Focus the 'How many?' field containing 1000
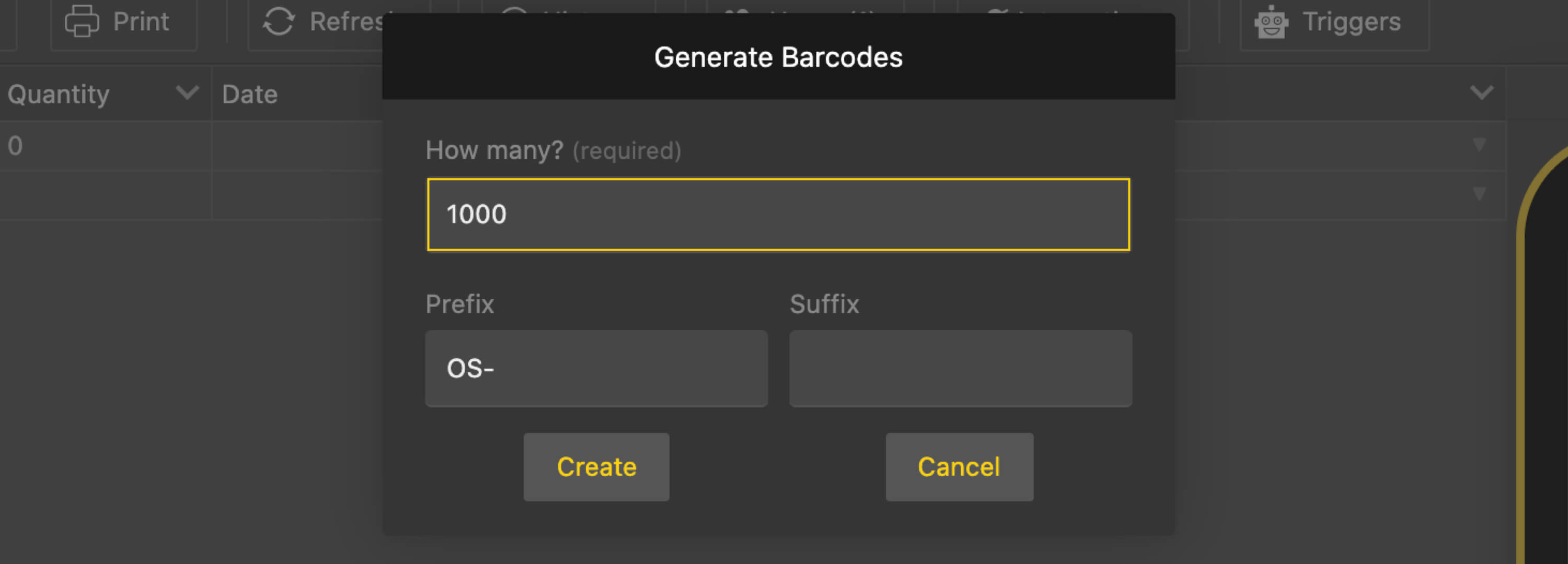1568x564 pixels. click(778, 214)
